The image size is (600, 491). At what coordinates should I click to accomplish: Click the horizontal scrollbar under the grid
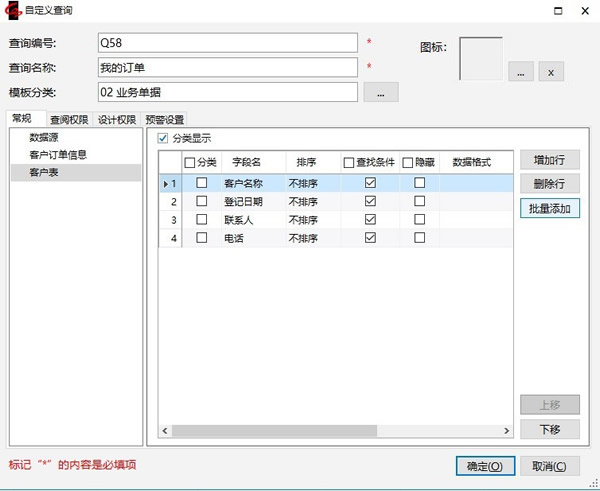pos(300,431)
